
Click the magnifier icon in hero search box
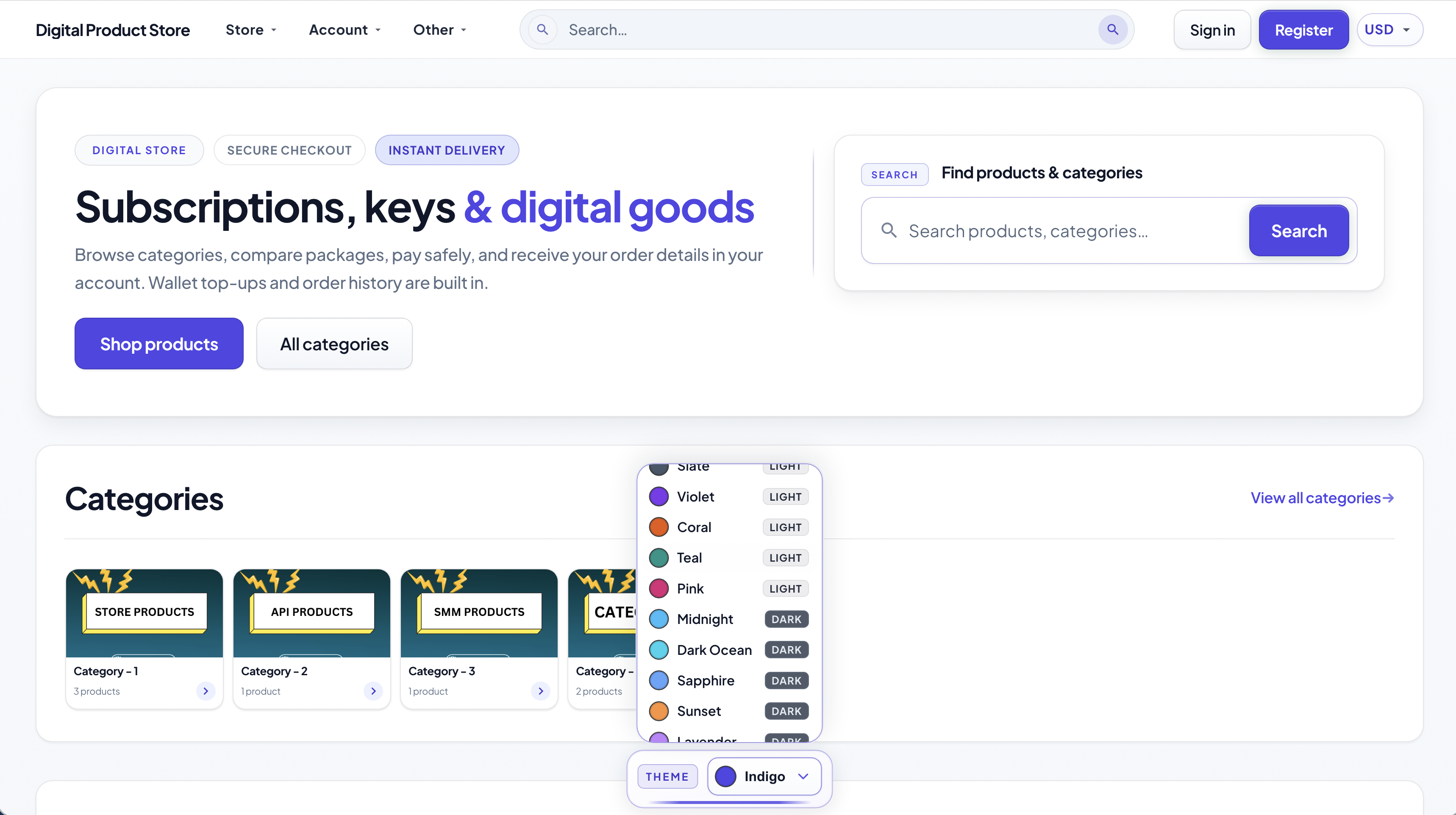889,230
